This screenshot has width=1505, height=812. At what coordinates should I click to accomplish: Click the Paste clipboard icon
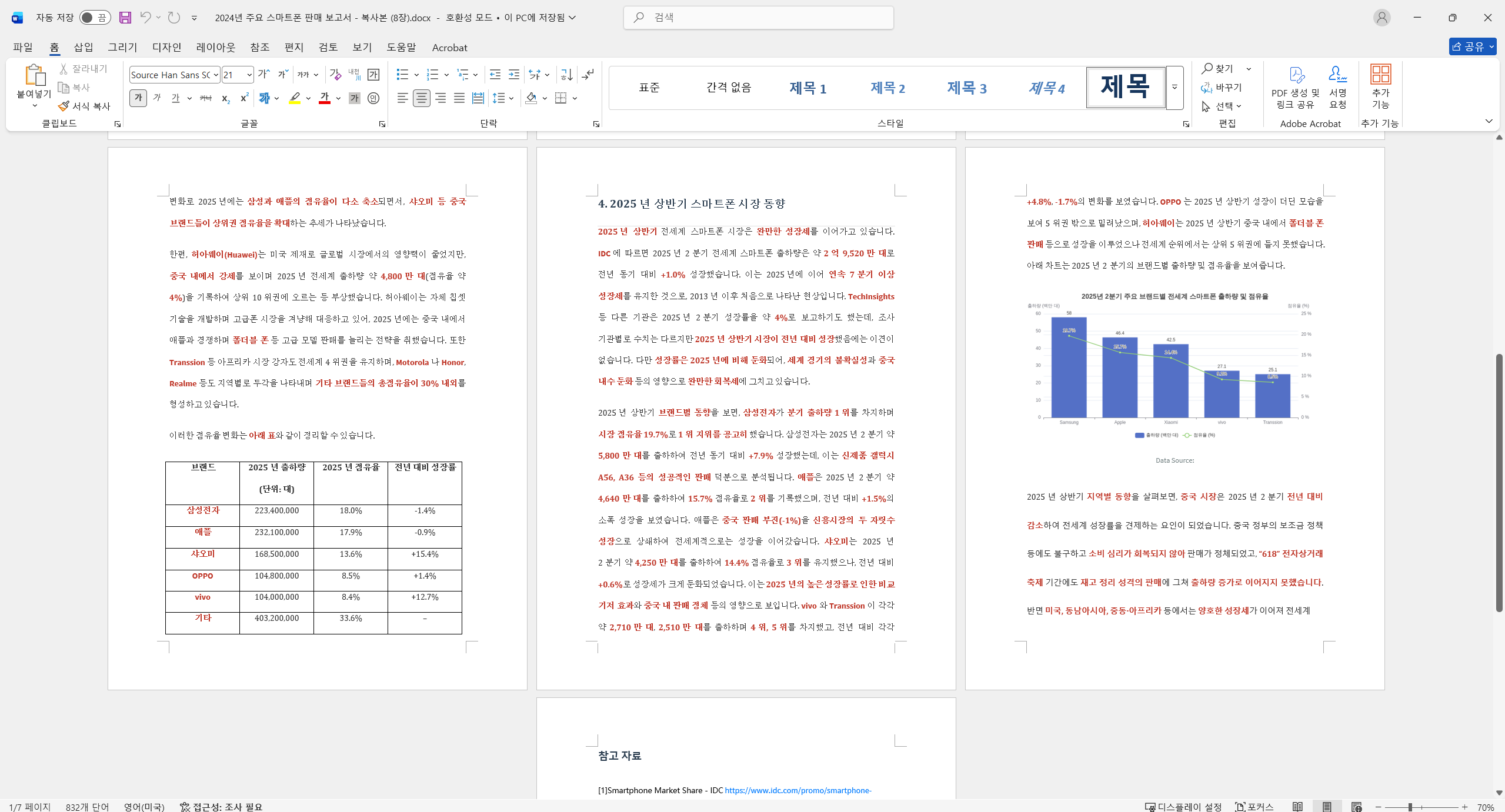(x=34, y=75)
